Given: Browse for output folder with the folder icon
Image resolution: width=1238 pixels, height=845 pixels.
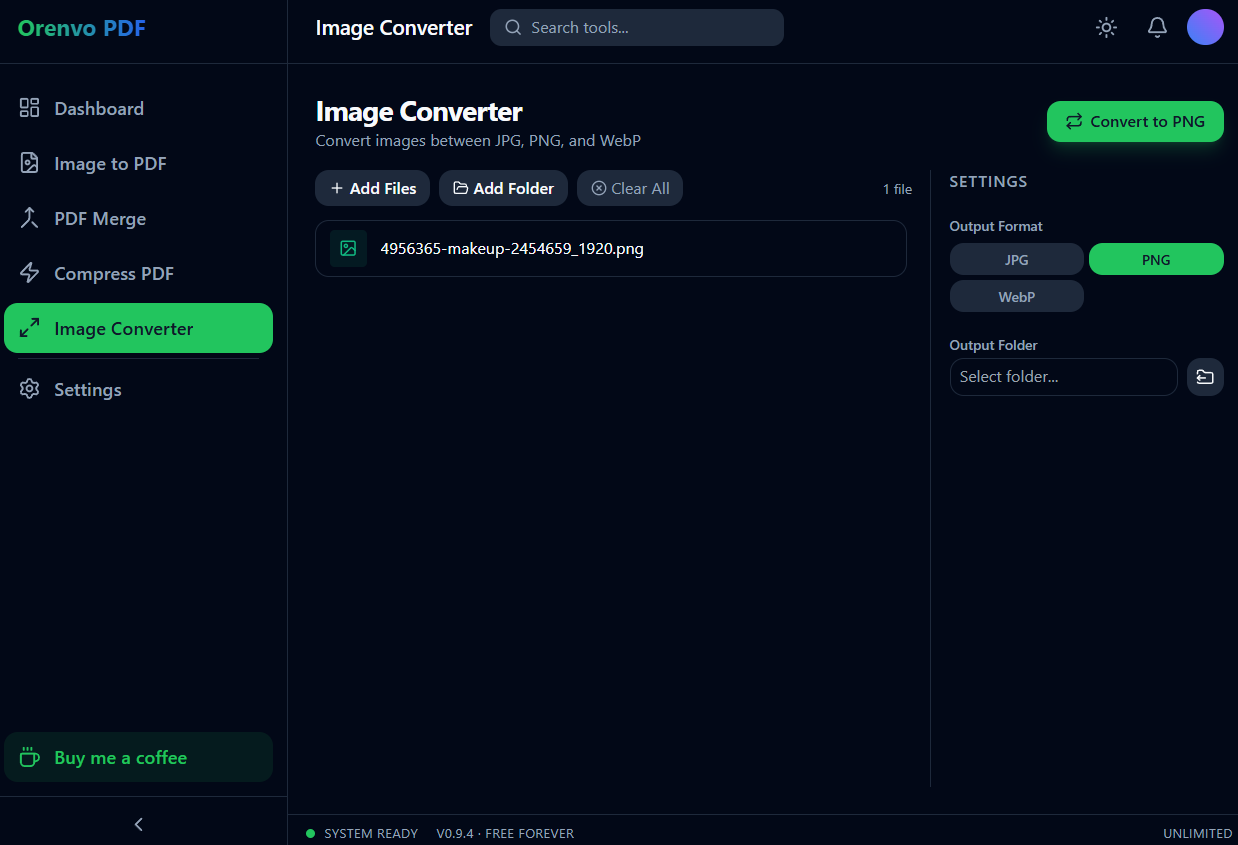Looking at the screenshot, I should 1205,377.
